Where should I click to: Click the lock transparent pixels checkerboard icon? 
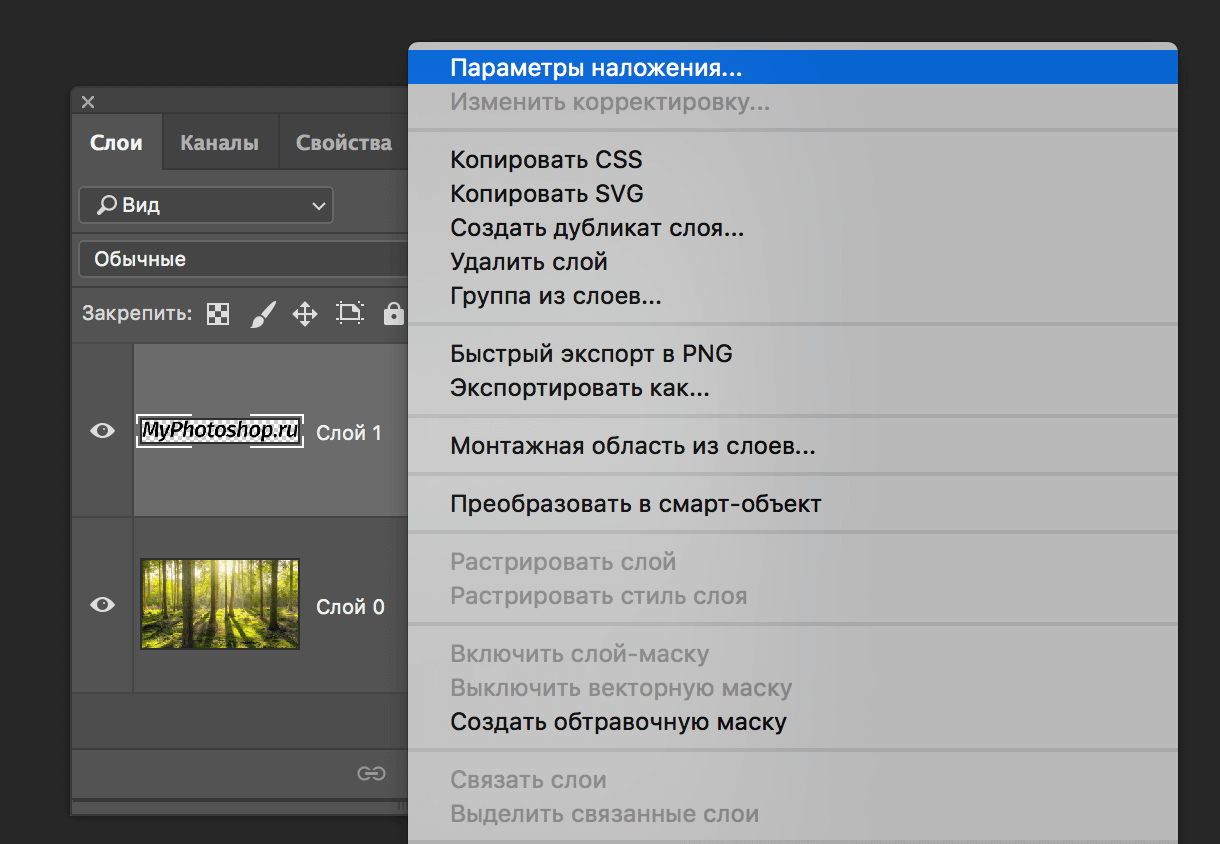[217, 314]
